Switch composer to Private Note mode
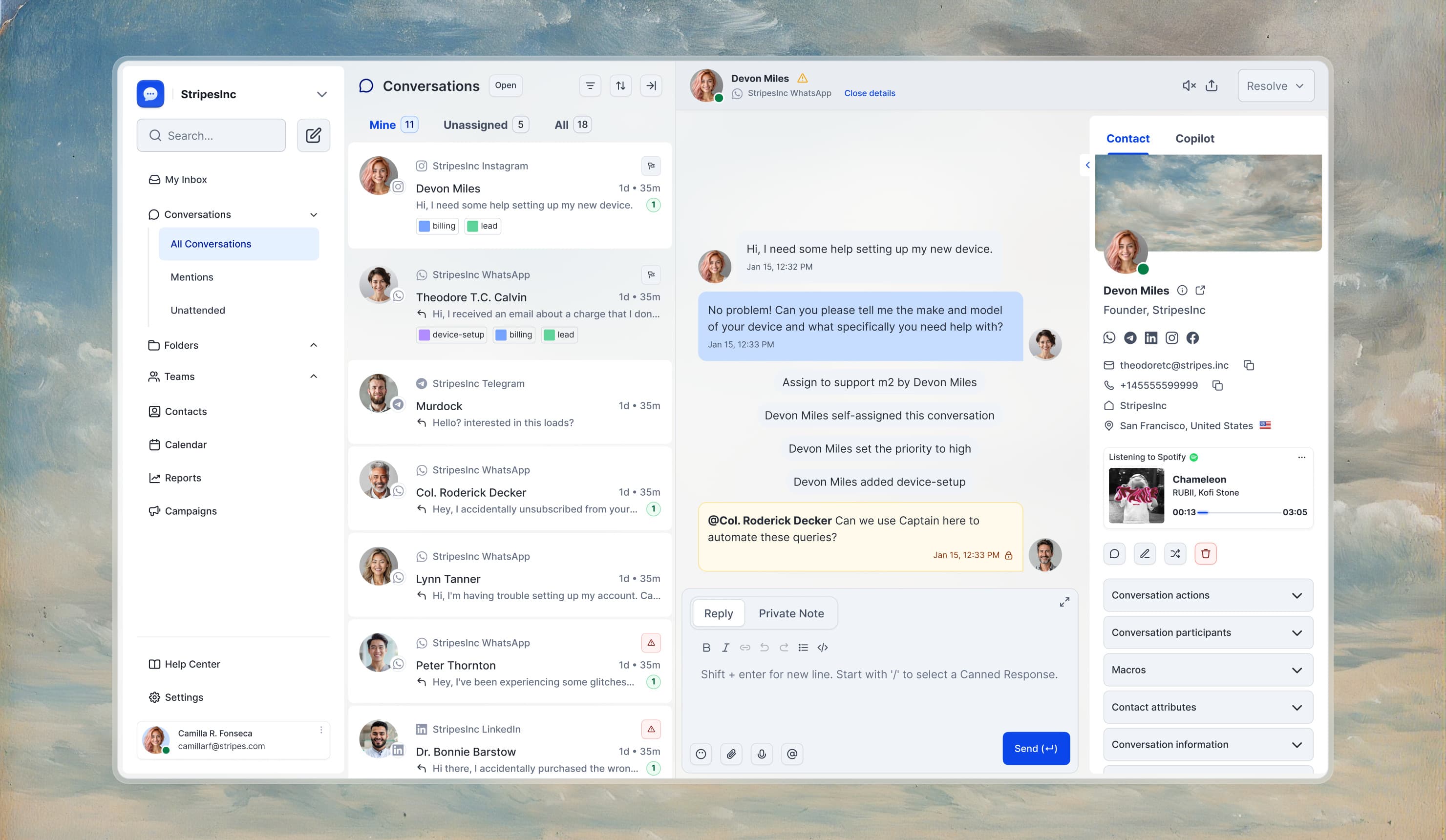 point(791,613)
